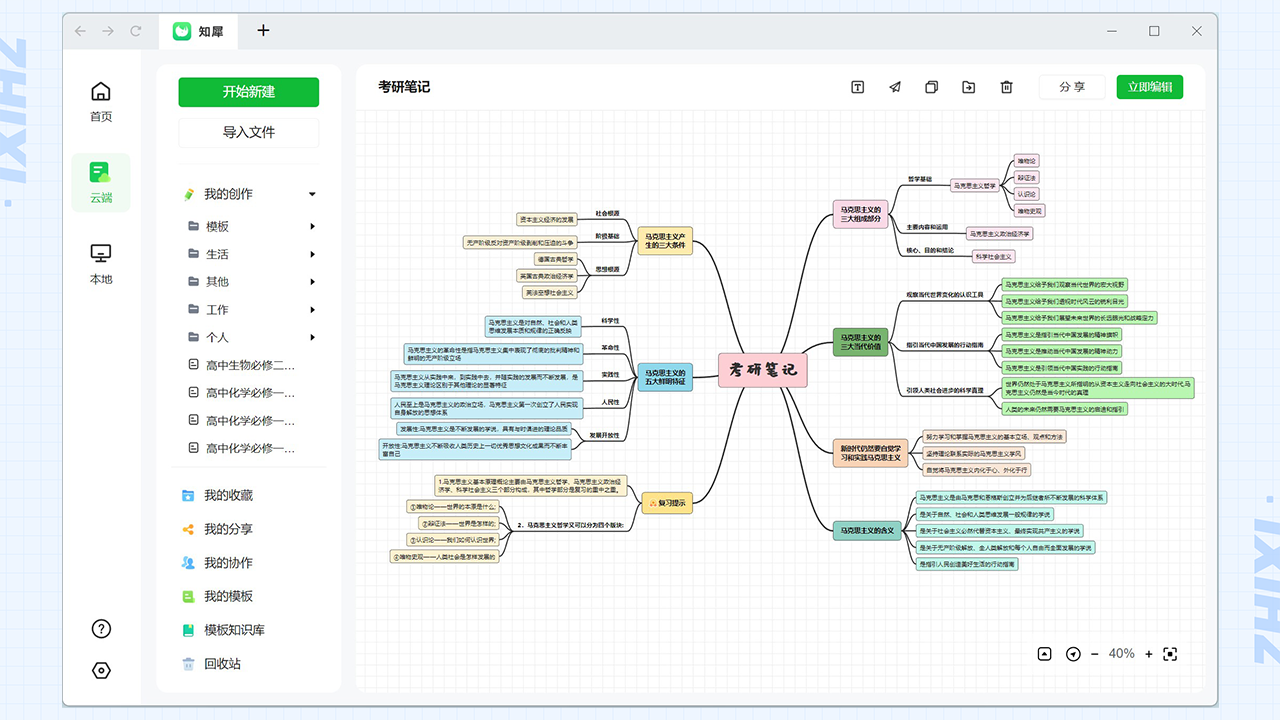Collapse the 我的创作 dropdown arrow
The width and height of the screenshot is (1280, 720).
(312, 194)
